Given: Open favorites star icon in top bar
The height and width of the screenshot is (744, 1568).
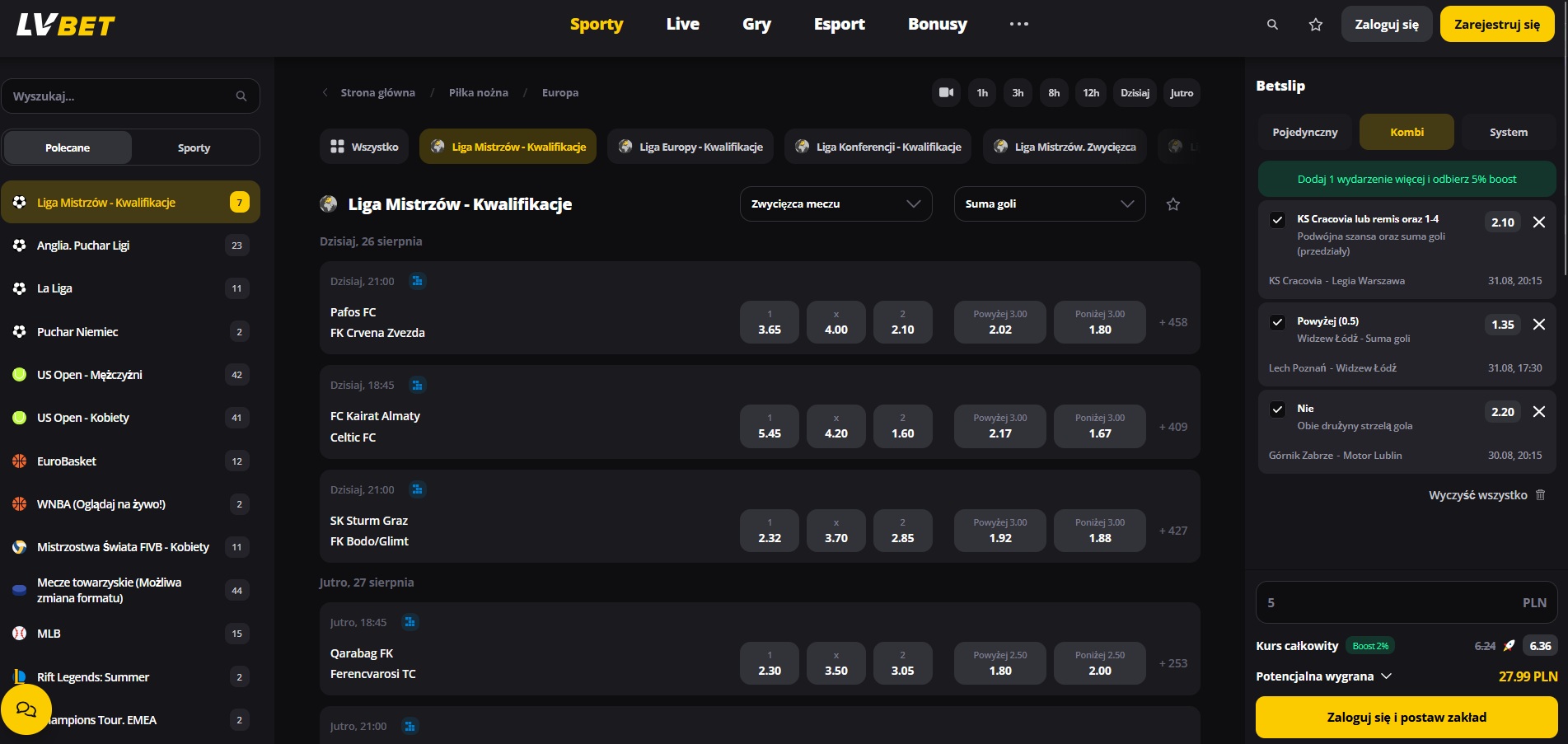Looking at the screenshot, I should point(1316,25).
